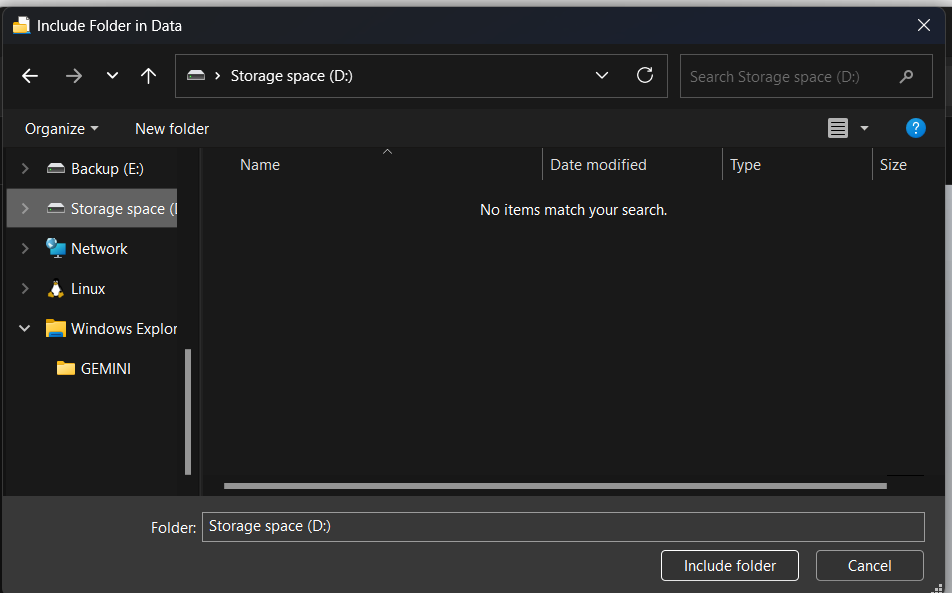Click the Cancel button

869,565
